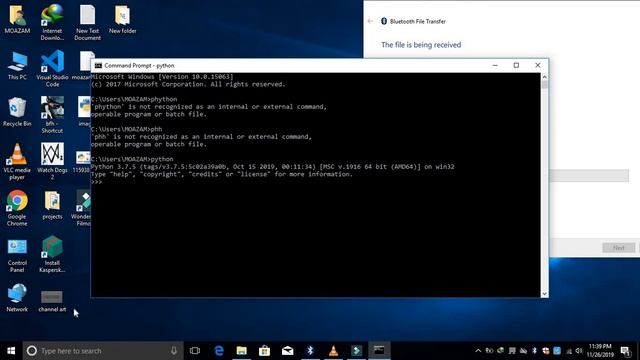The image size is (640, 360).
Task: Open the Recycle Bin icon
Action: tap(17, 112)
